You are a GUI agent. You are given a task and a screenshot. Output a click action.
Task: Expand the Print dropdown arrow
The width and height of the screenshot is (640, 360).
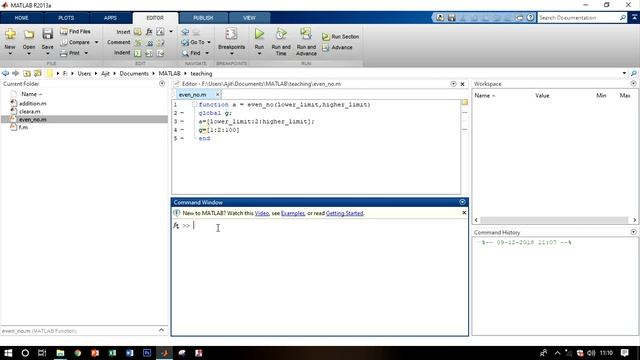[x=86, y=53]
